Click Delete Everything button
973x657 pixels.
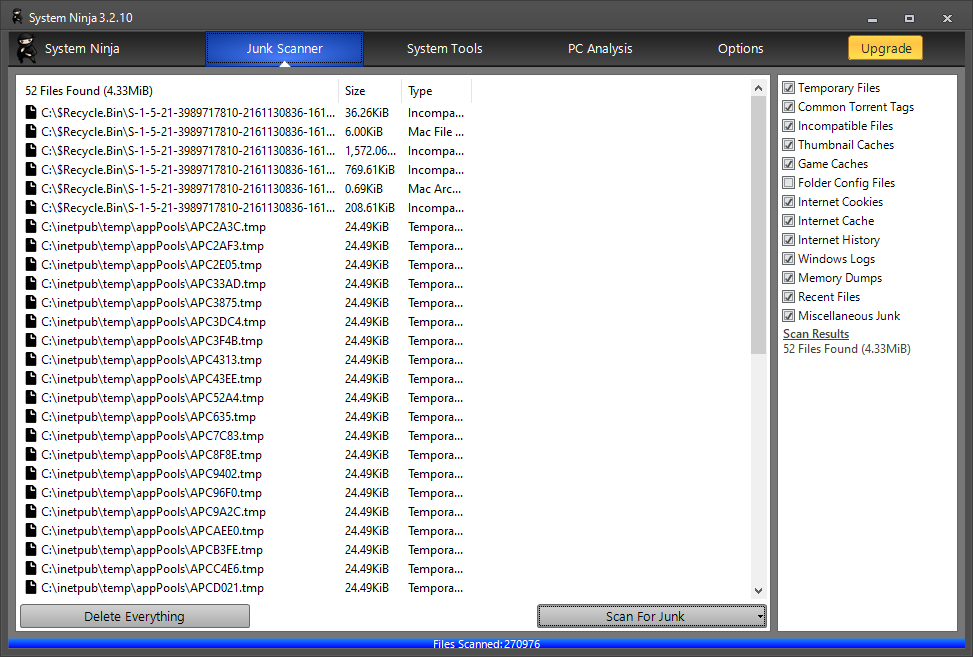coord(135,616)
